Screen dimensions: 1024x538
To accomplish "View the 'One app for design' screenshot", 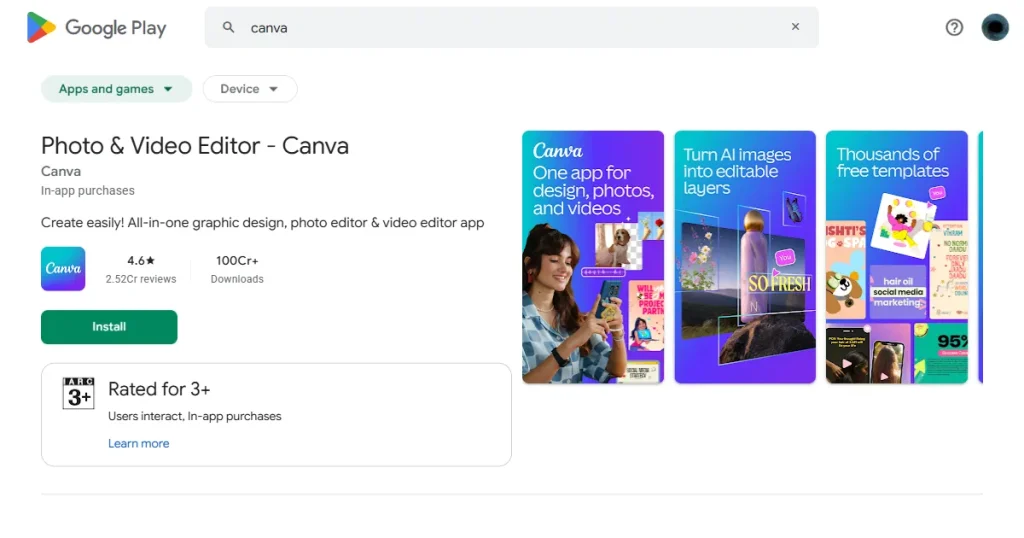I will coord(593,257).
